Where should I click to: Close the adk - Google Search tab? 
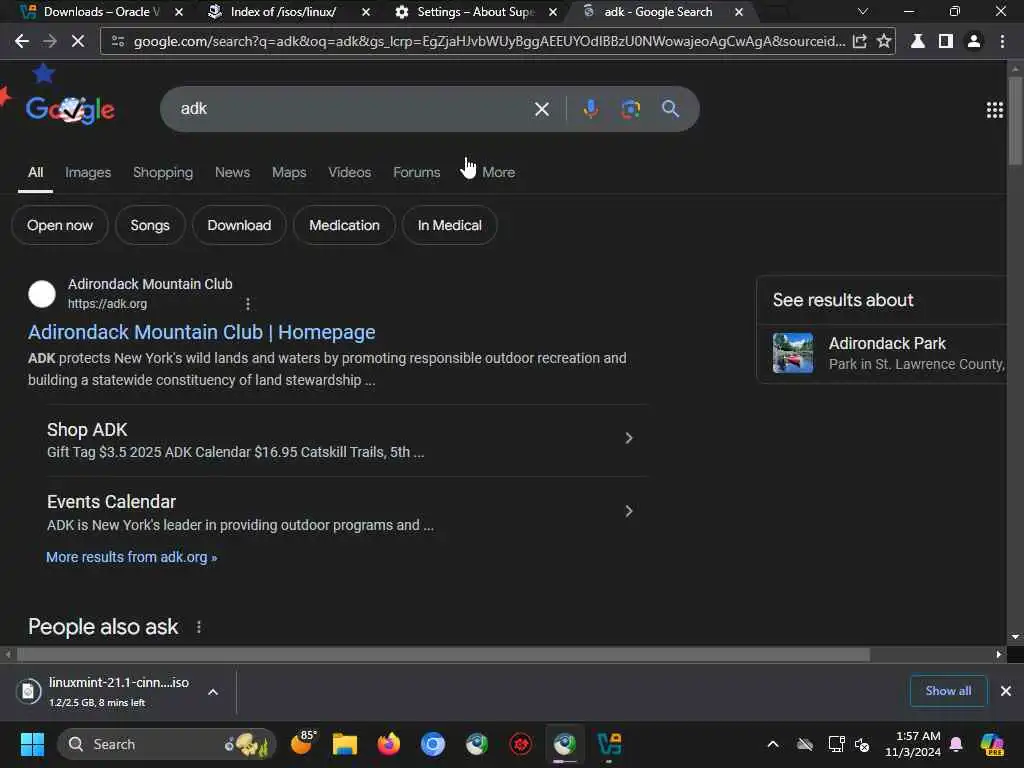click(x=739, y=12)
